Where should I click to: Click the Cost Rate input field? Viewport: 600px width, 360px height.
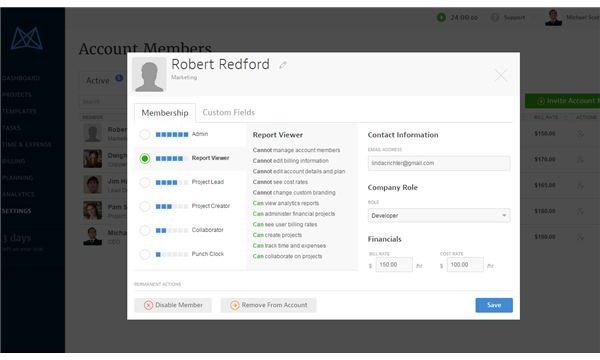[x=465, y=265]
